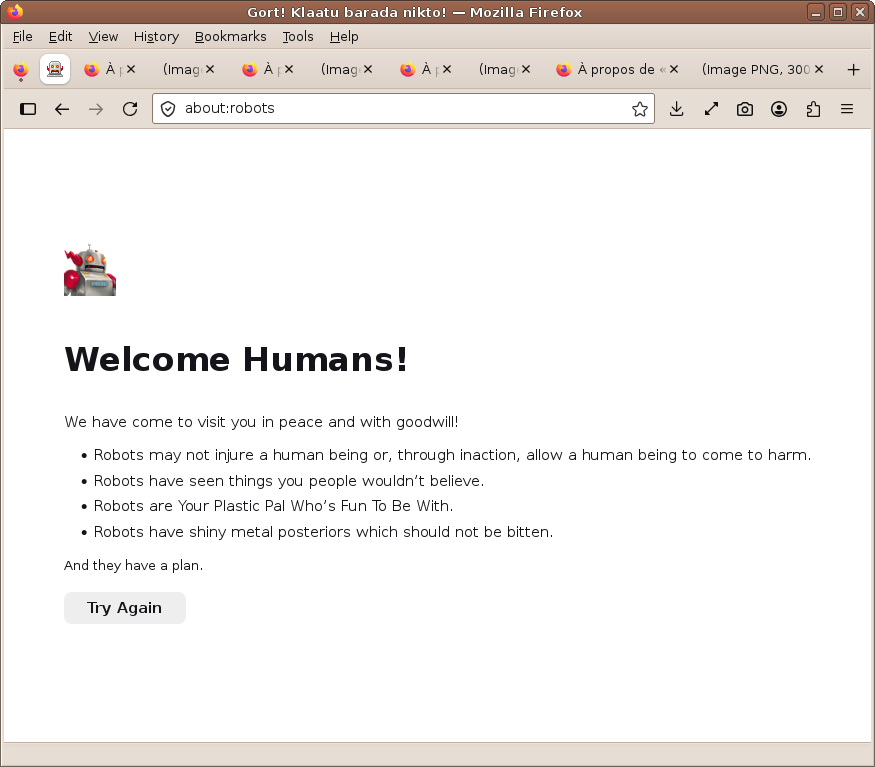Click Firefox logo in title bar
Viewport: 875px width, 767px height.
(x=15, y=12)
